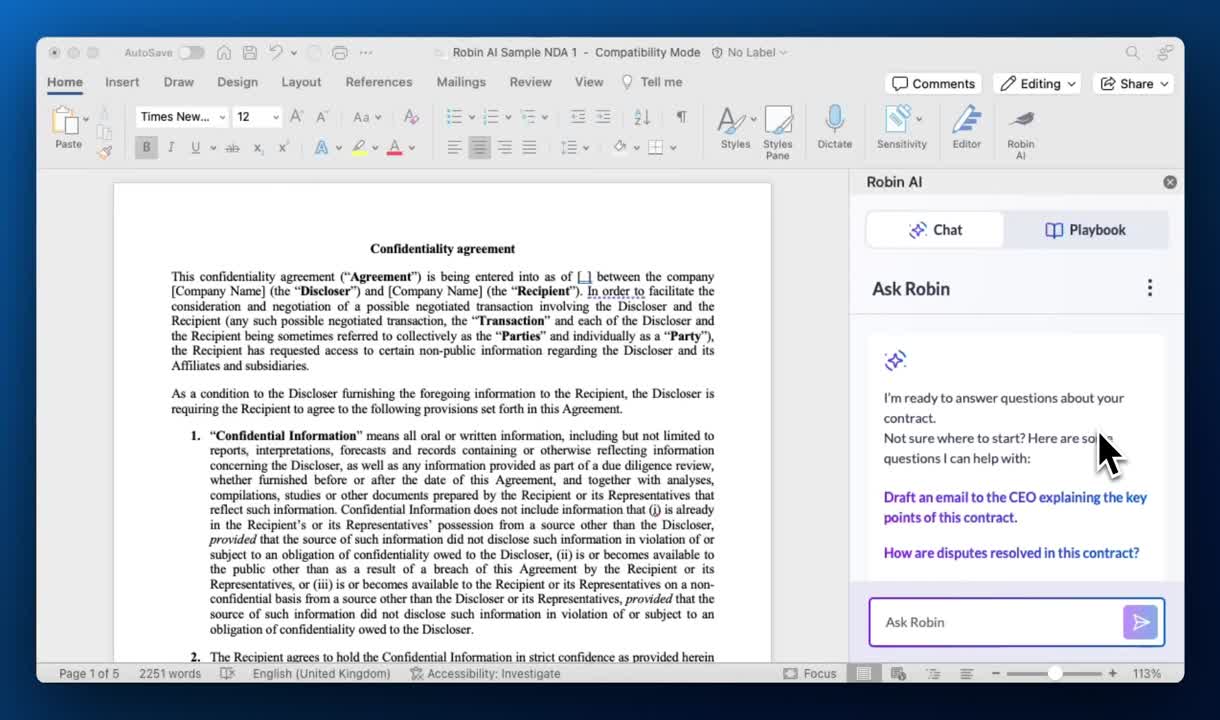1220x720 pixels.
Task: Switch to the Review tab
Action: [530, 82]
